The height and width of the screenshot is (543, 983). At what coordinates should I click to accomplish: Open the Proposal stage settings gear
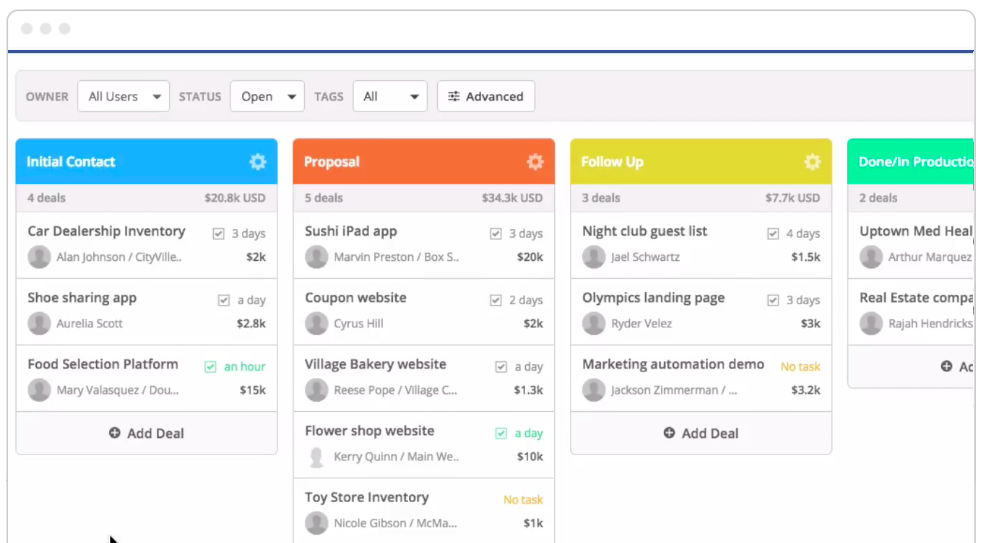[535, 162]
